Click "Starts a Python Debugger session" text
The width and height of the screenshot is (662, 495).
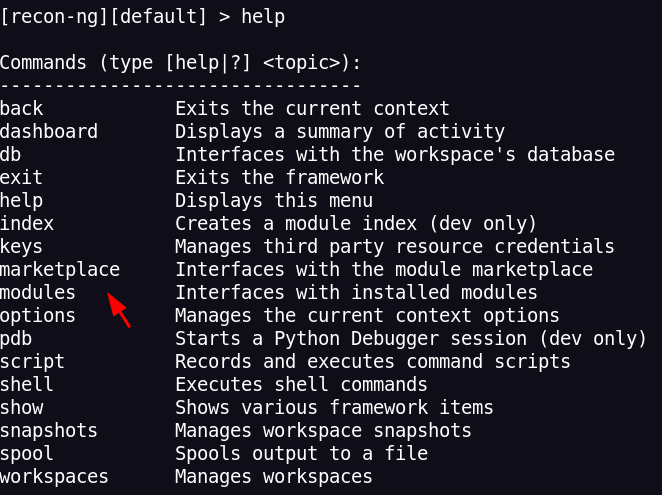pos(351,340)
